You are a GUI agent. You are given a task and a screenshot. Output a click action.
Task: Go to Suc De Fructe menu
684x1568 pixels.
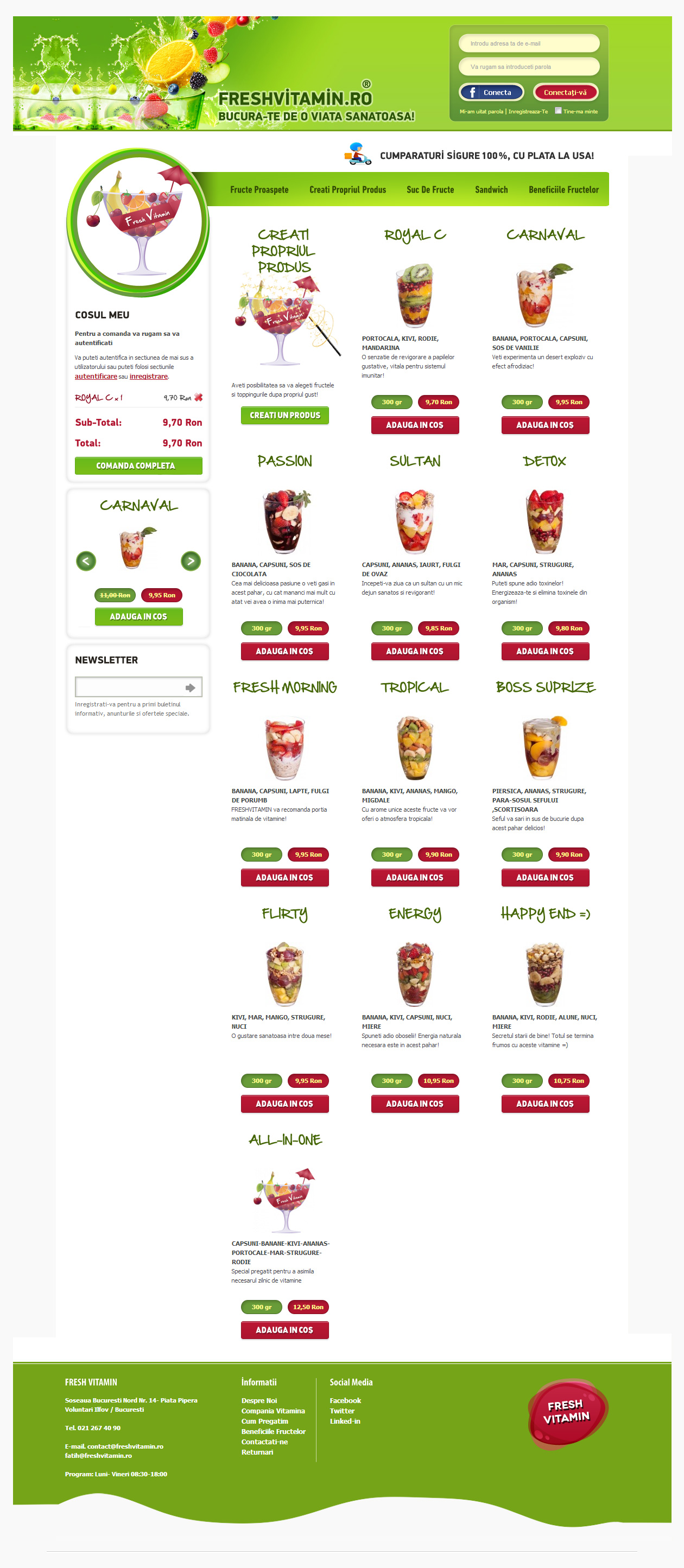pos(430,190)
